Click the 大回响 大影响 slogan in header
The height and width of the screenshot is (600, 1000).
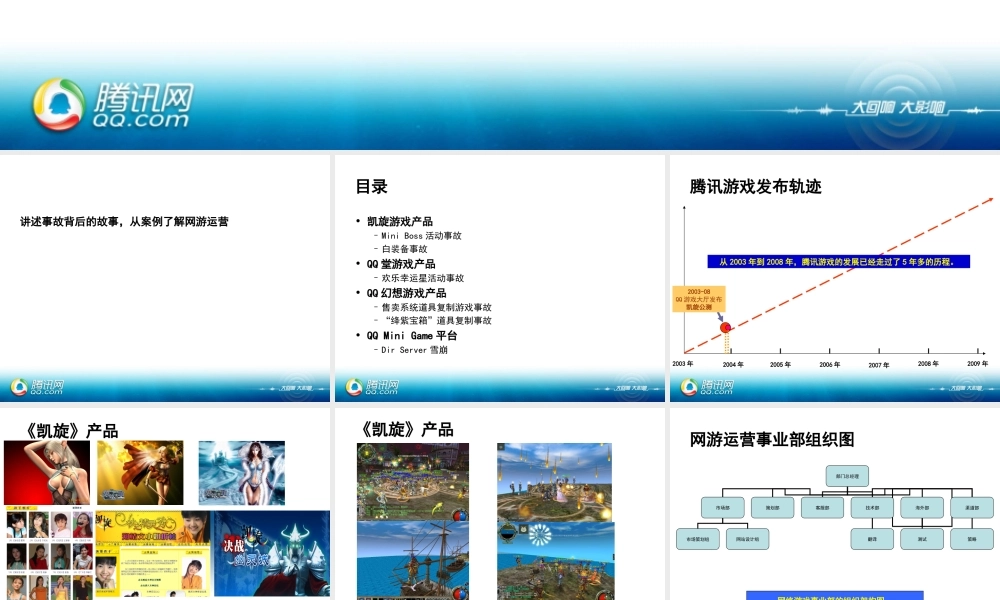[x=898, y=107]
